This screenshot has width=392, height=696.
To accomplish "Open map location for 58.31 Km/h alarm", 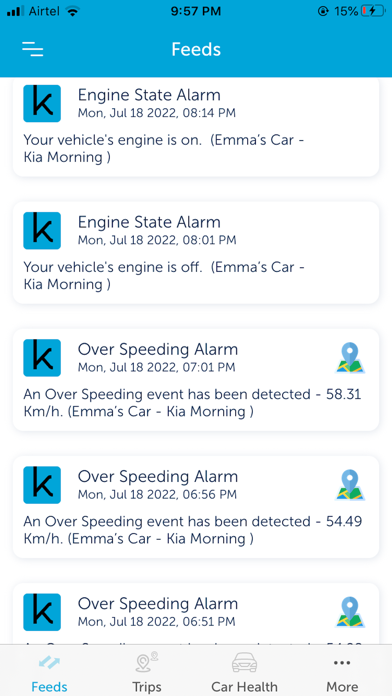I will point(350,358).
